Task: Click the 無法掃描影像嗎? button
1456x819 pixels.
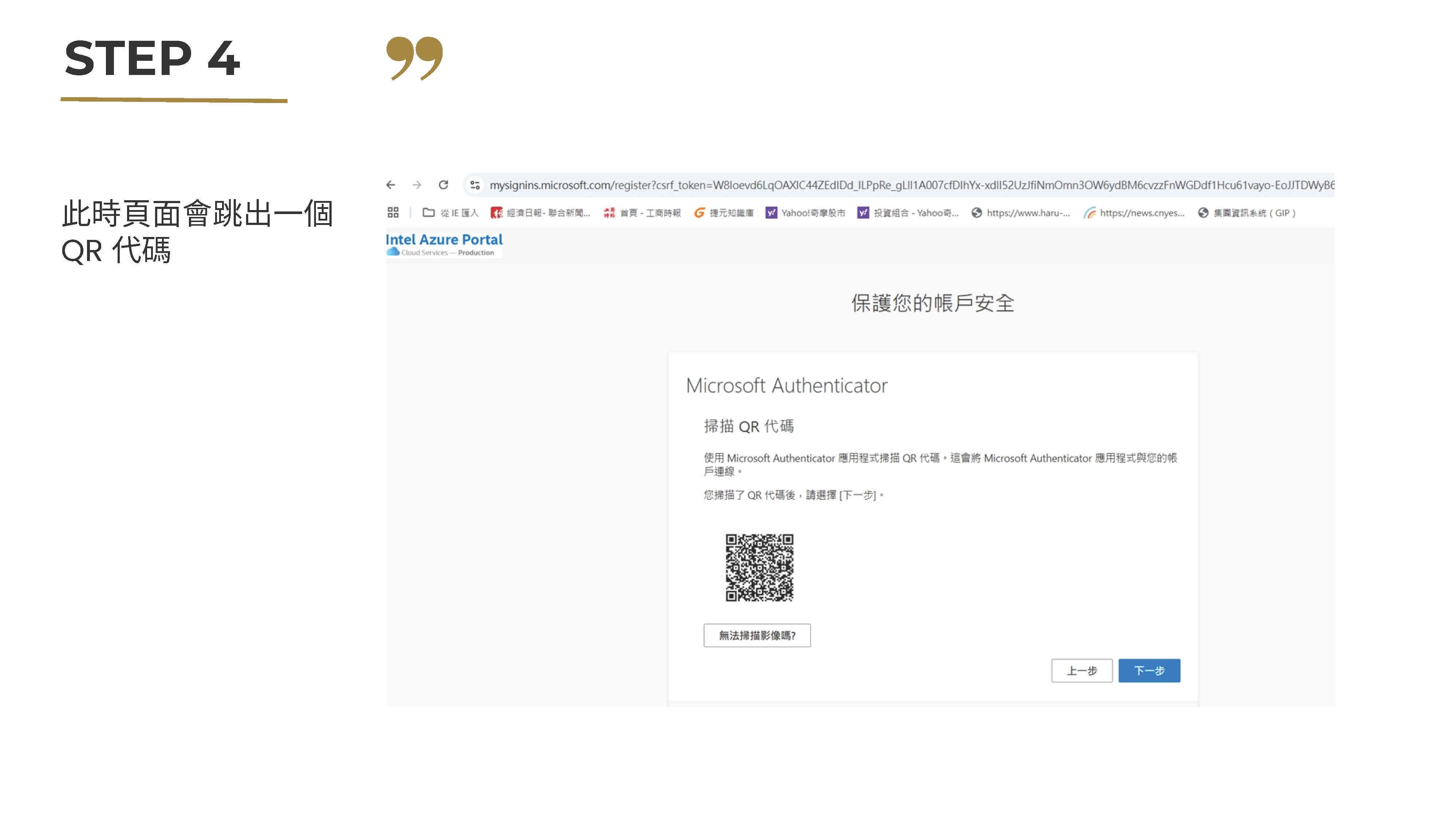Action: pos(757,635)
